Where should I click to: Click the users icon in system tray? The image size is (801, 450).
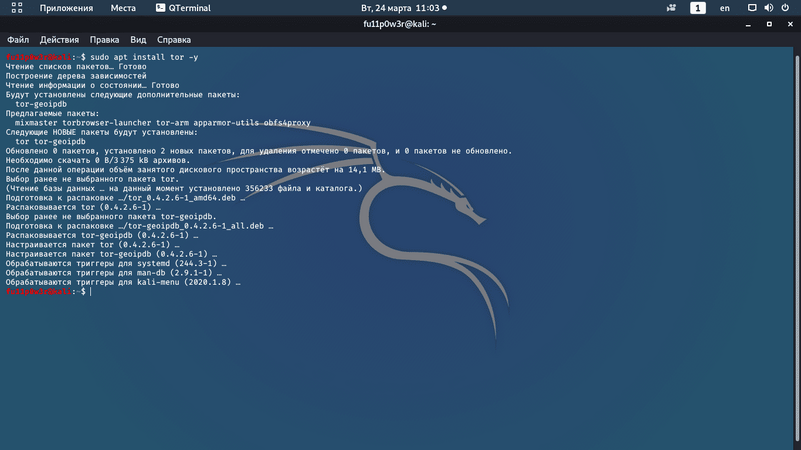671,8
